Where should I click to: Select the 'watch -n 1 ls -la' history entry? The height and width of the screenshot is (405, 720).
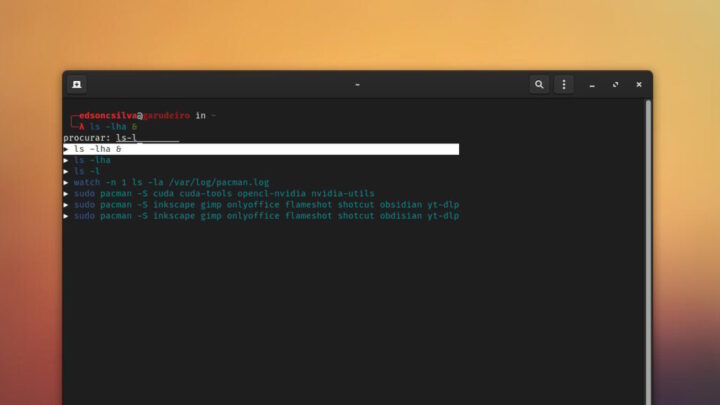(x=172, y=182)
